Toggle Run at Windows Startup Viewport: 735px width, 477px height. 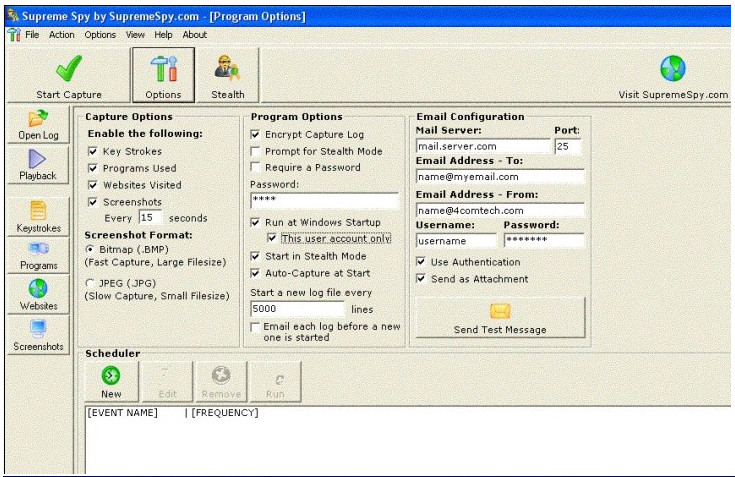click(255, 222)
